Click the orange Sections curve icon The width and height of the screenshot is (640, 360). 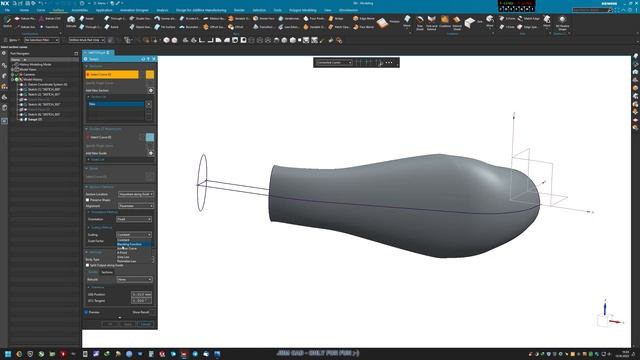pyautogui.click(x=150, y=74)
